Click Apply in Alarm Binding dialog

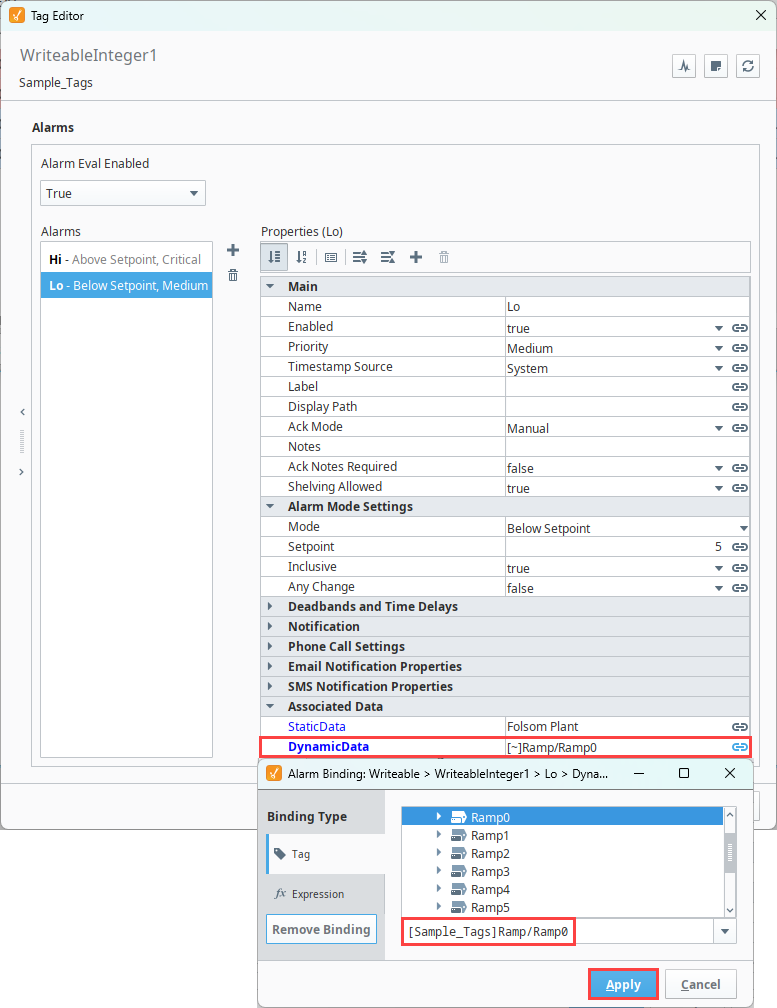click(x=623, y=984)
